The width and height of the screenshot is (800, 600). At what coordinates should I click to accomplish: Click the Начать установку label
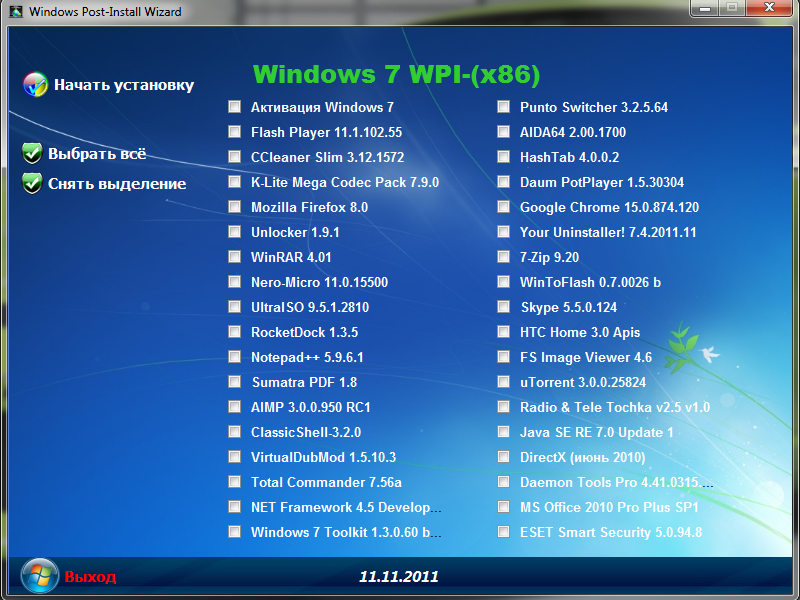[124, 85]
